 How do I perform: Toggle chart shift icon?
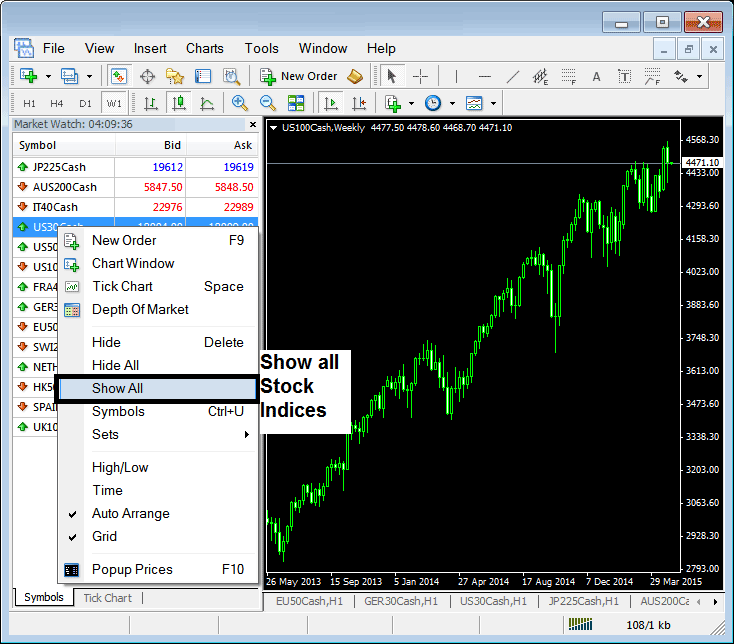pos(359,103)
